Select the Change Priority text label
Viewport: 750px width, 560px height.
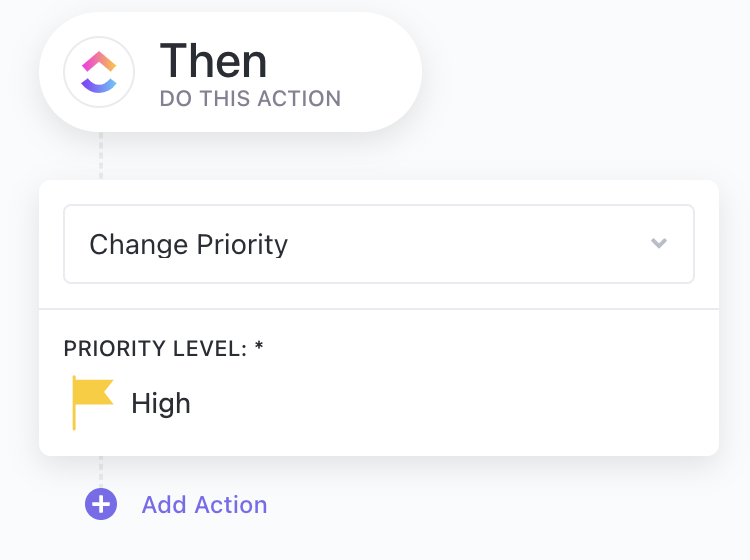click(188, 244)
